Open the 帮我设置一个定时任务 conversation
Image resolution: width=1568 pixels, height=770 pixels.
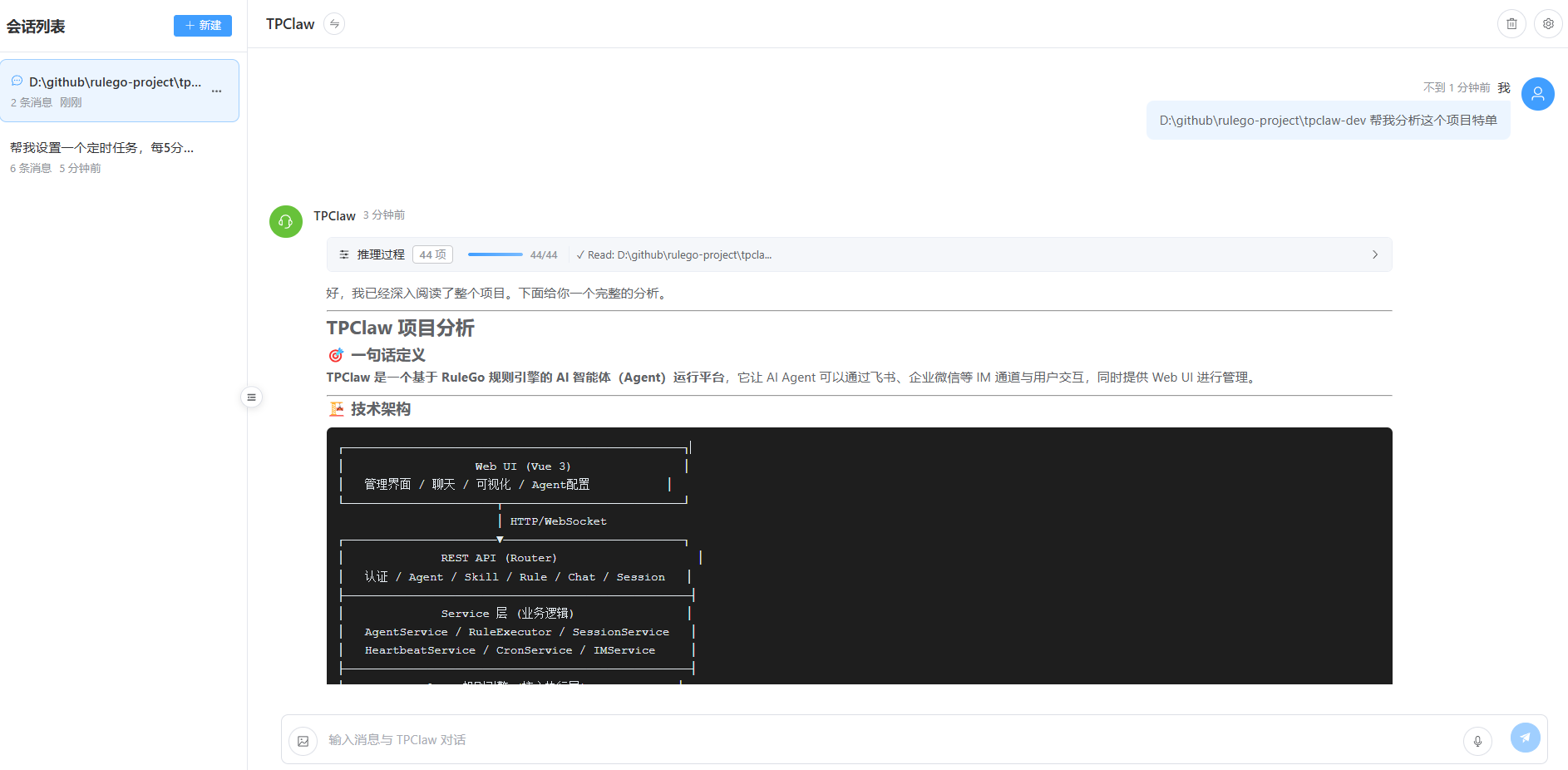point(120,157)
